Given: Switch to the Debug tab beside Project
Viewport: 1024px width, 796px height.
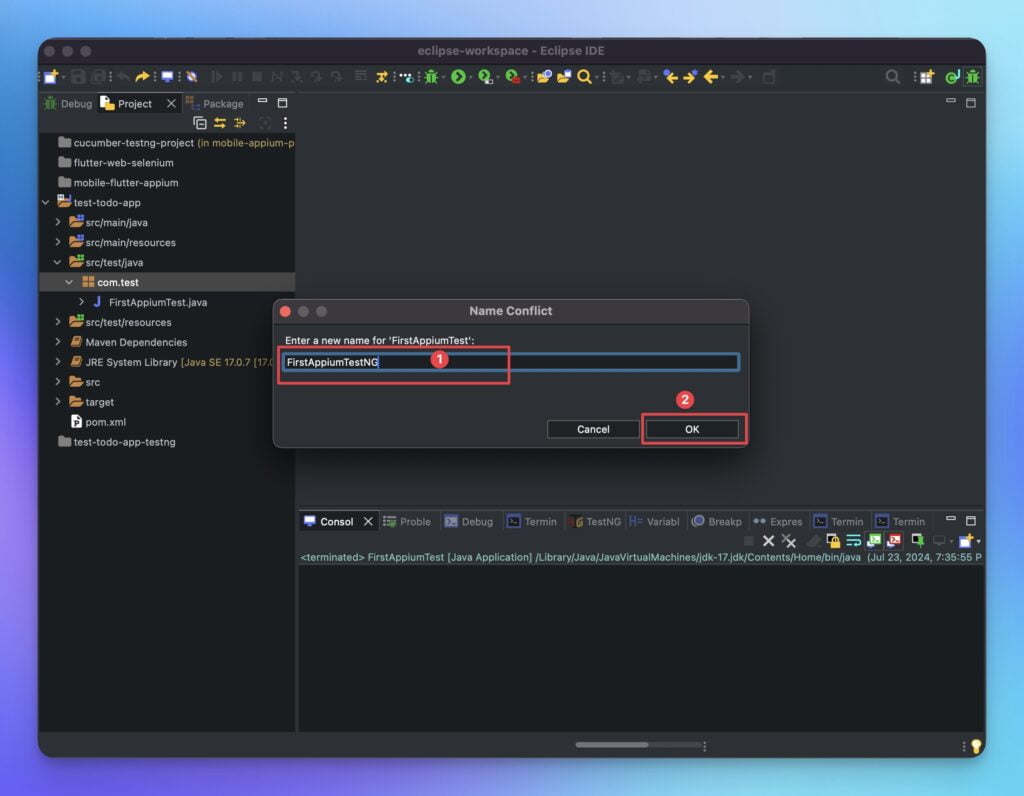Looking at the screenshot, I should click(x=69, y=103).
